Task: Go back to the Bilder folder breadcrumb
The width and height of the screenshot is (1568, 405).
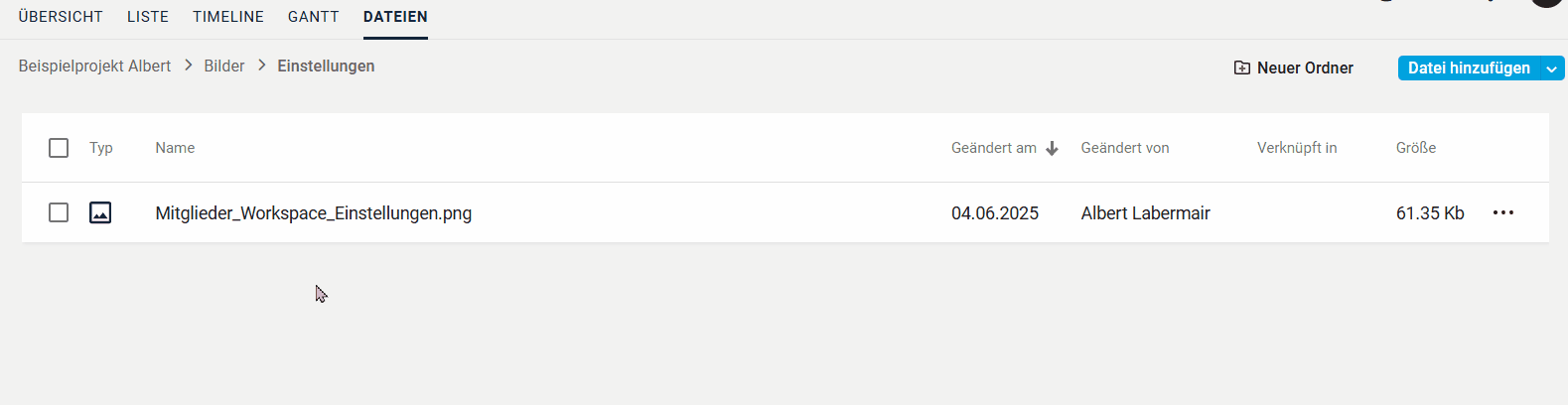Action: click(x=224, y=66)
